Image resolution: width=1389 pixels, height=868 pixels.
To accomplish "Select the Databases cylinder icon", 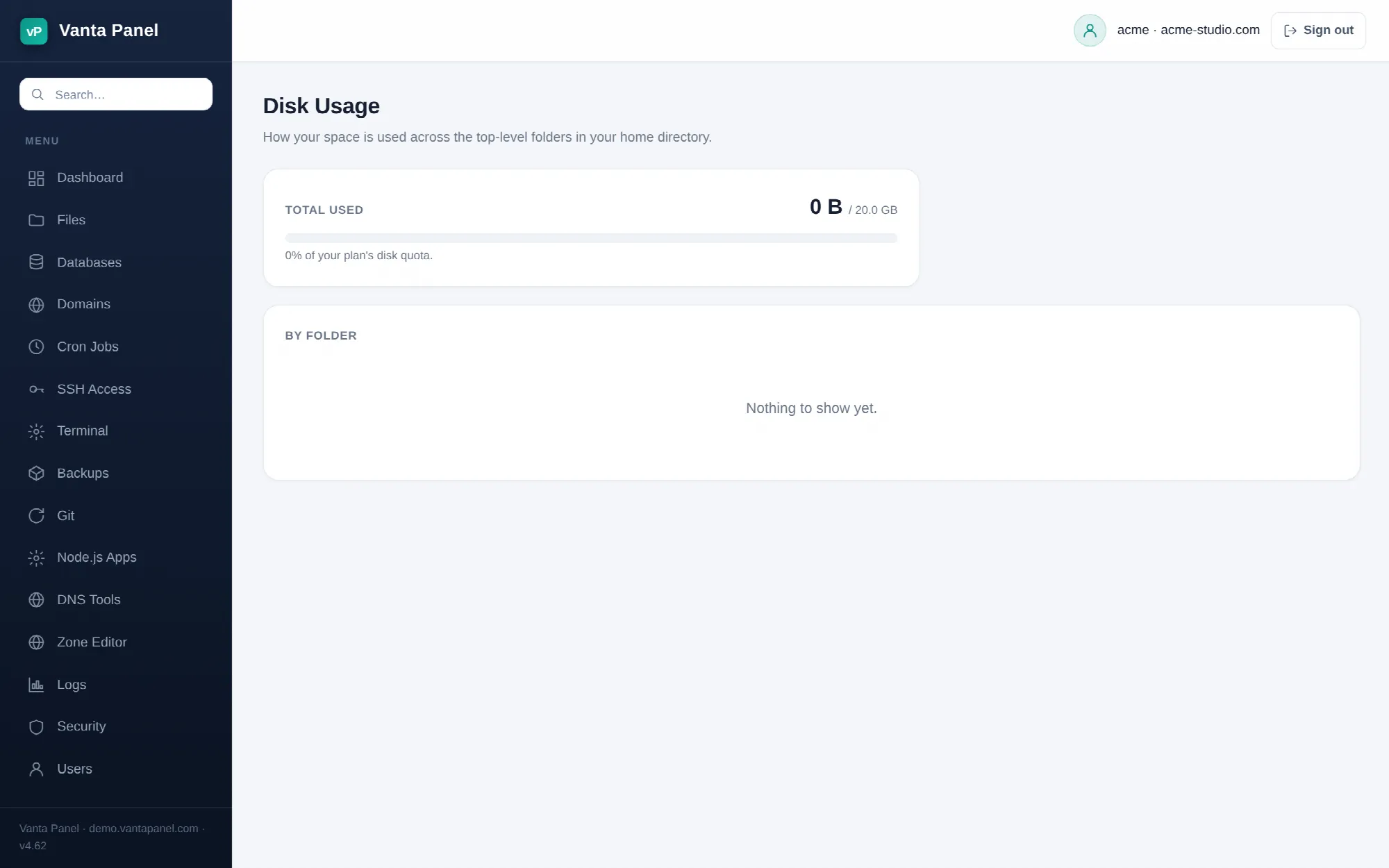I will (36, 262).
